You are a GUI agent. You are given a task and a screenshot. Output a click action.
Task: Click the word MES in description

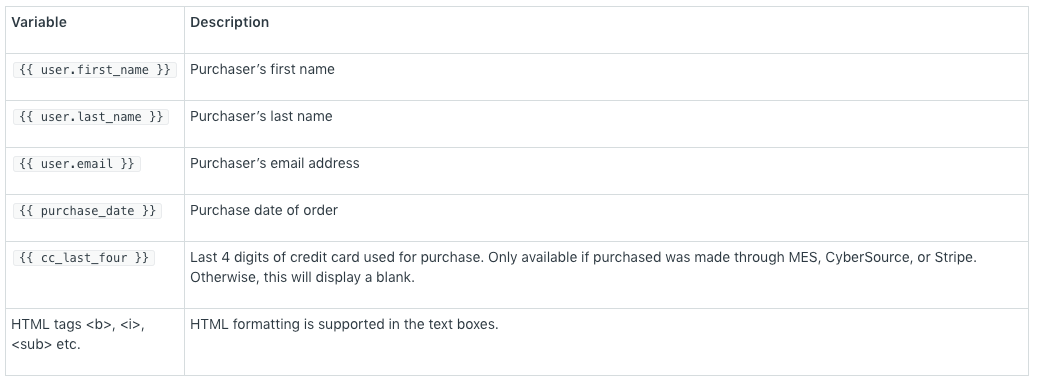[802, 257]
